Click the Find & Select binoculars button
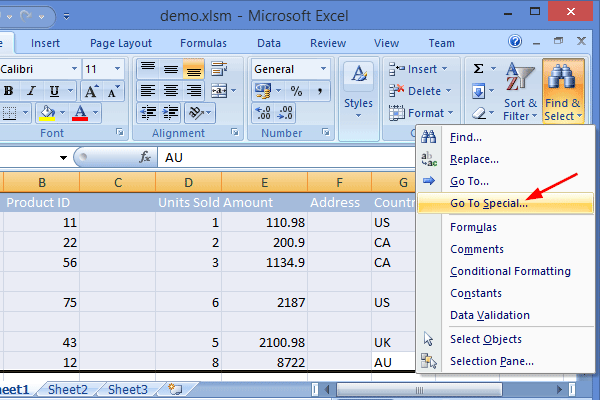The height and width of the screenshot is (400, 600). [563, 90]
